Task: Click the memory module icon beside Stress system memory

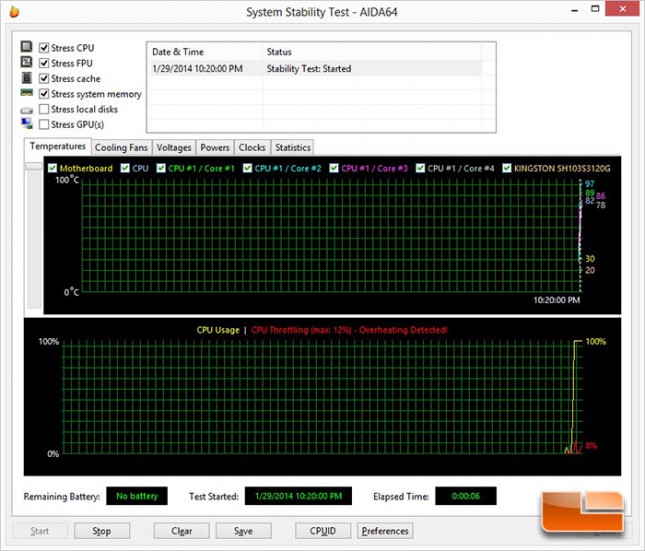Action: point(27,93)
